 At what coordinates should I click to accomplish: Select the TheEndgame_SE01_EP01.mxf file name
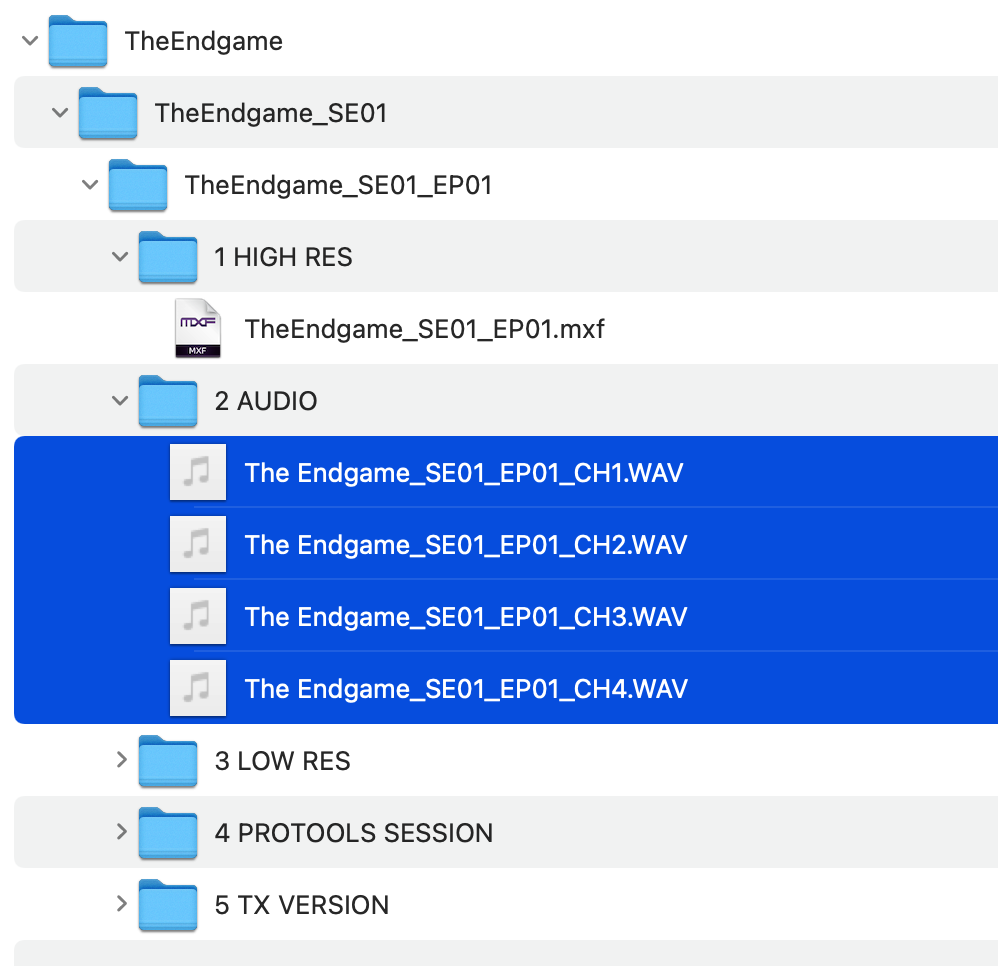tap(425, 330)
